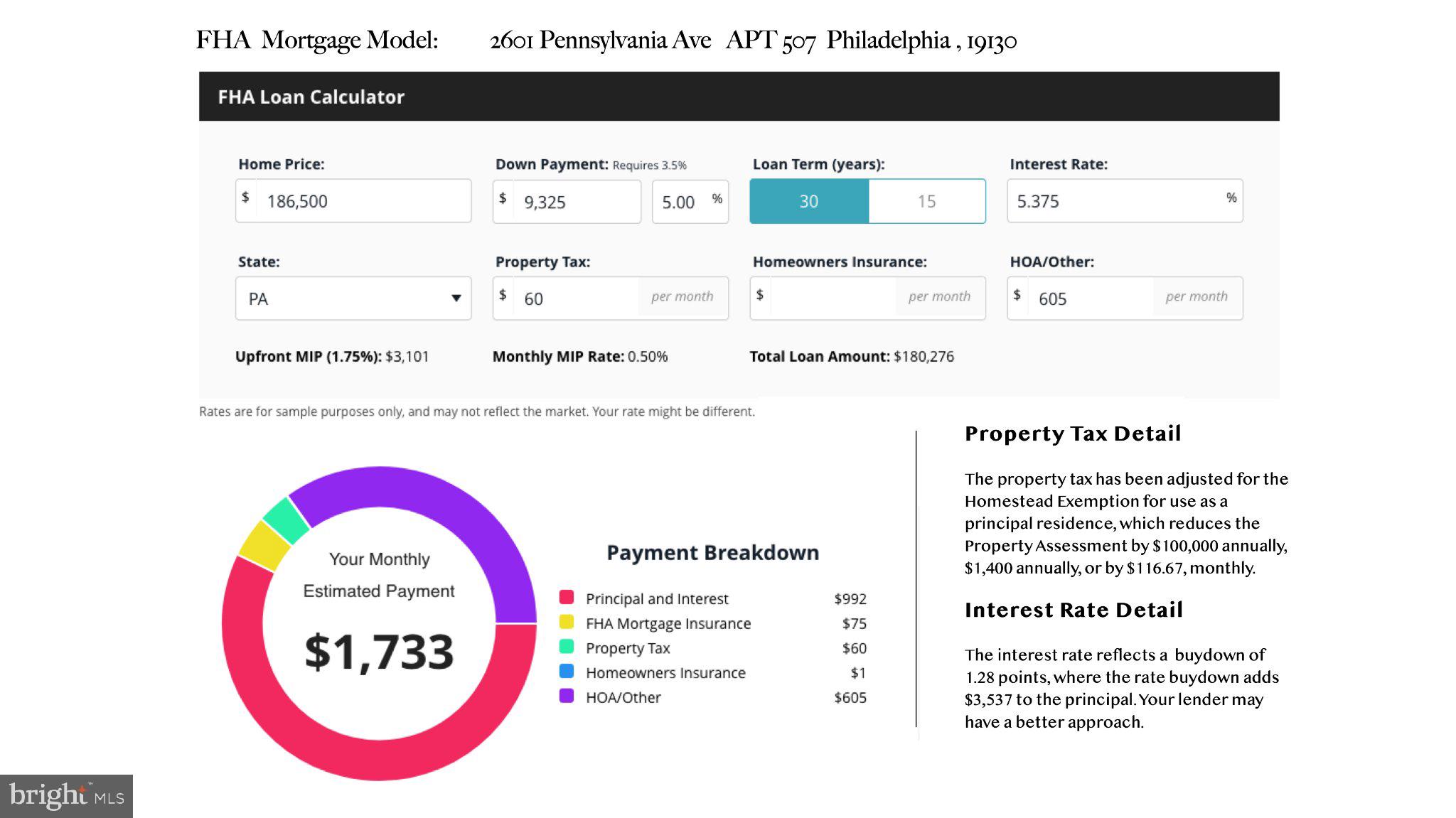Screen dimensions: 1456x818
Task: Click the yellow FHA Mortgage Insurance swatch
Action: [567, 622]
